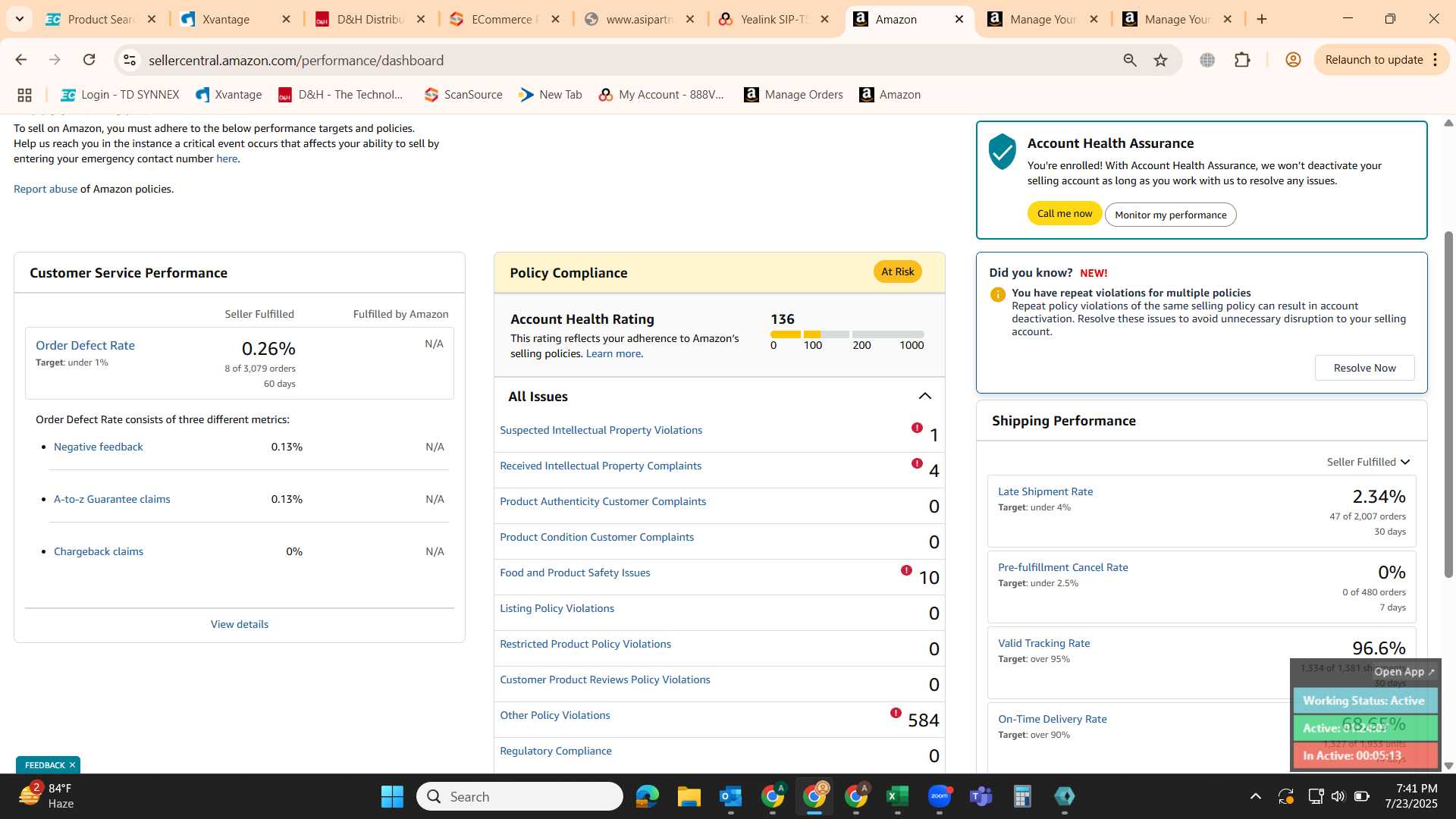The width and height of the screenshot is (1456, 819).
Task: Click Open App in the tracker widget
Action: pos(1404,672)
